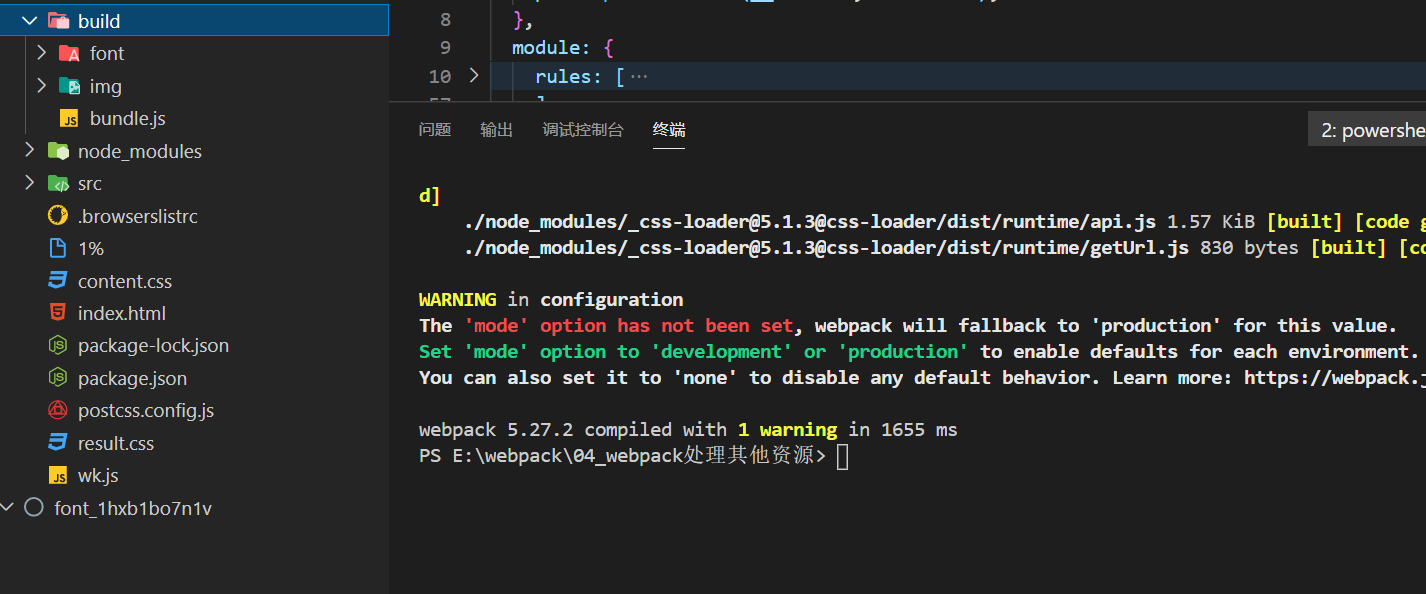Open the result.css file name
Viewport: 1426px width, 594px height.
116,443
